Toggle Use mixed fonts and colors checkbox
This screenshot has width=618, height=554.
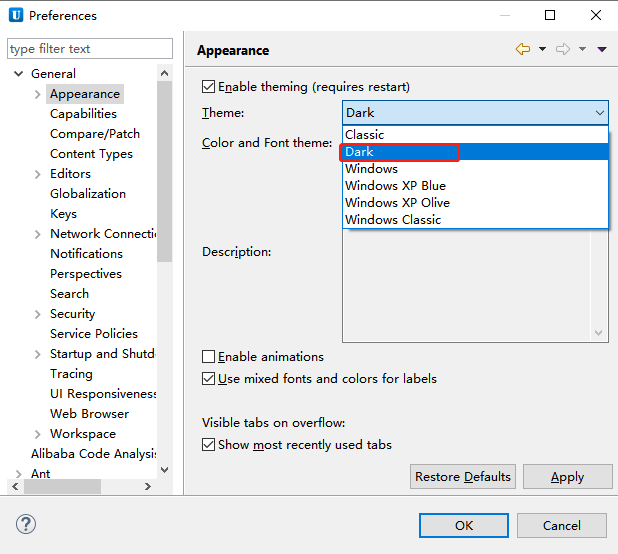click(x=208, y=379)
